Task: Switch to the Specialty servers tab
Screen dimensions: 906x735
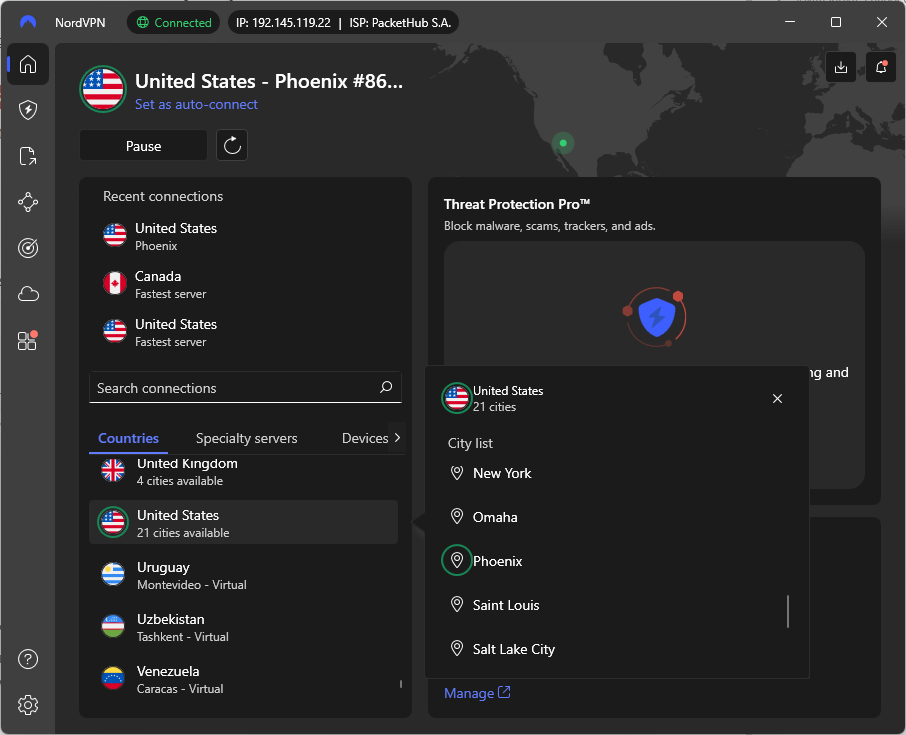Action: 247,439
